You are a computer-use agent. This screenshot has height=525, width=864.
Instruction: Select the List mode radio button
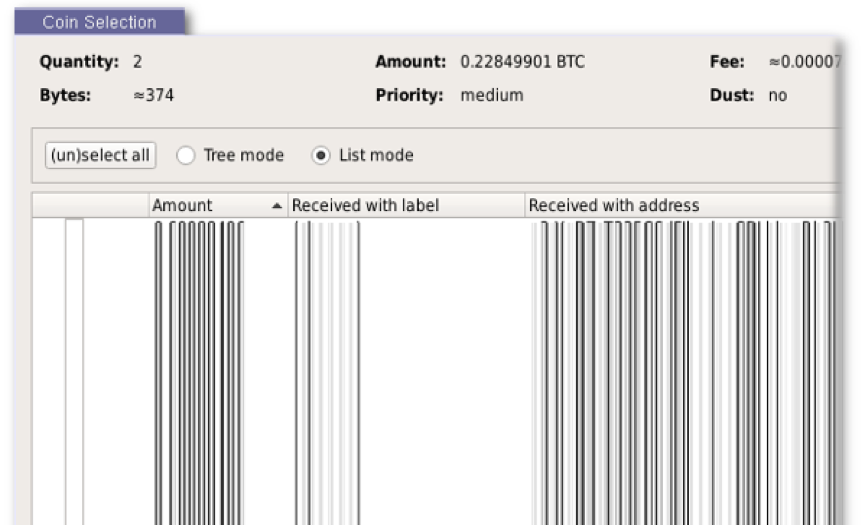click(x=321, y=155)
